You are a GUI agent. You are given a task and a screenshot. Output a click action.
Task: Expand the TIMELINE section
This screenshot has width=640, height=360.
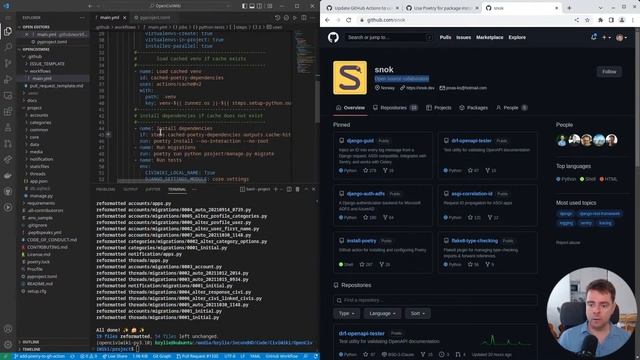(x=31, y=349)
